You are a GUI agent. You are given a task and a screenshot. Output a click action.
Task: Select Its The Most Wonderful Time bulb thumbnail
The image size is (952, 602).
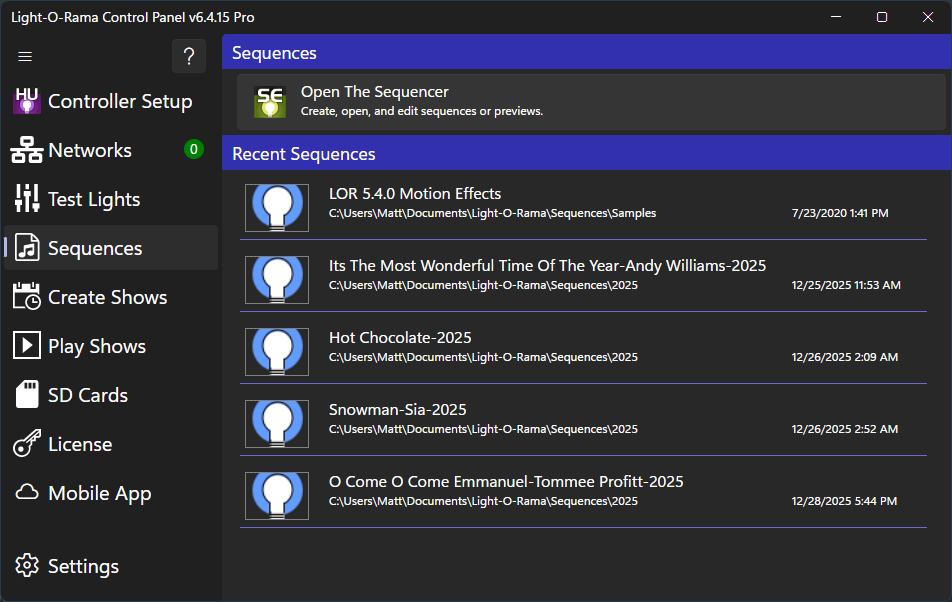[x=277, y=280]
